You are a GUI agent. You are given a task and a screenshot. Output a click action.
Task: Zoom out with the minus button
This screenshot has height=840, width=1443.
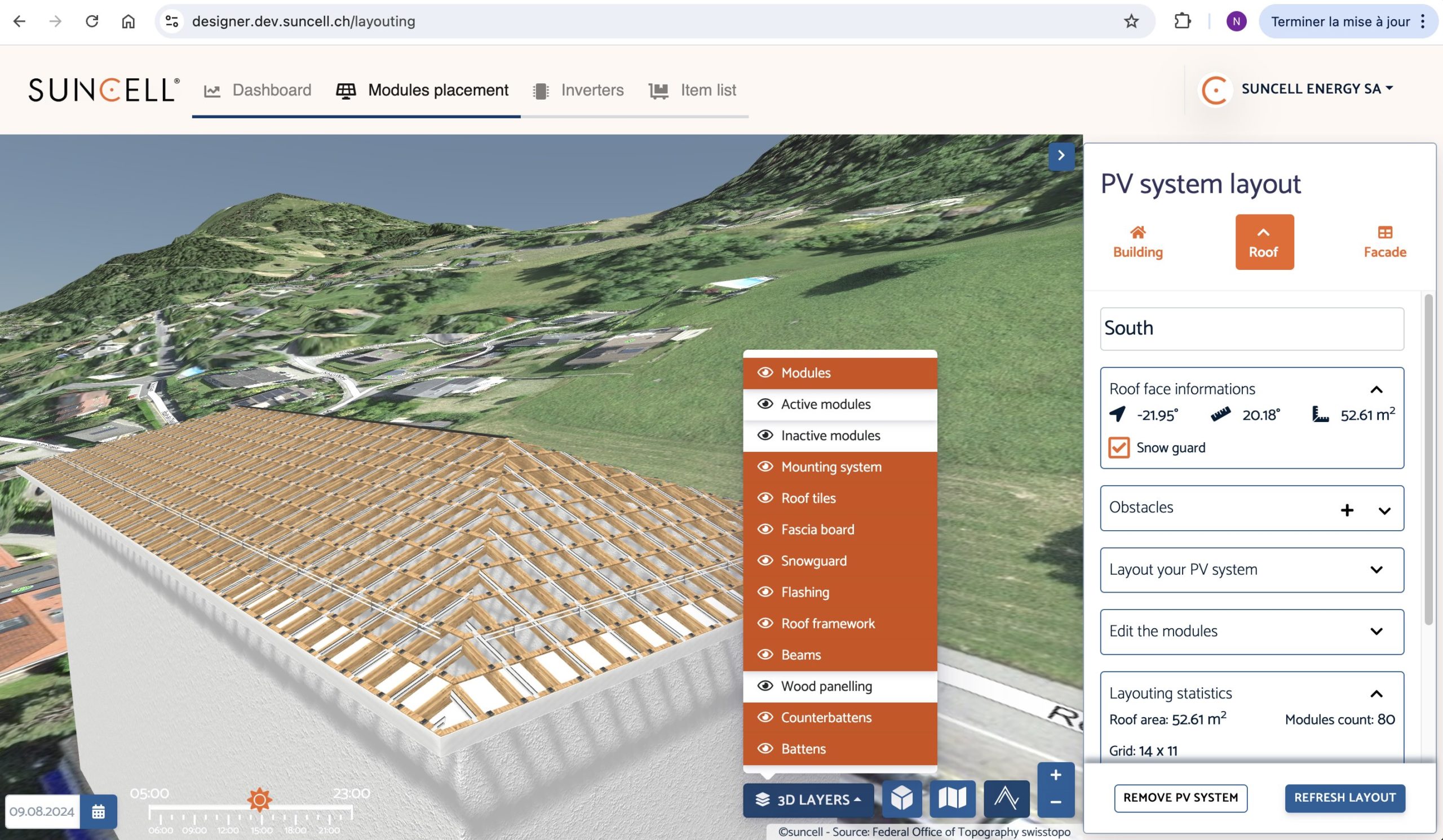tap(1055, 802)
